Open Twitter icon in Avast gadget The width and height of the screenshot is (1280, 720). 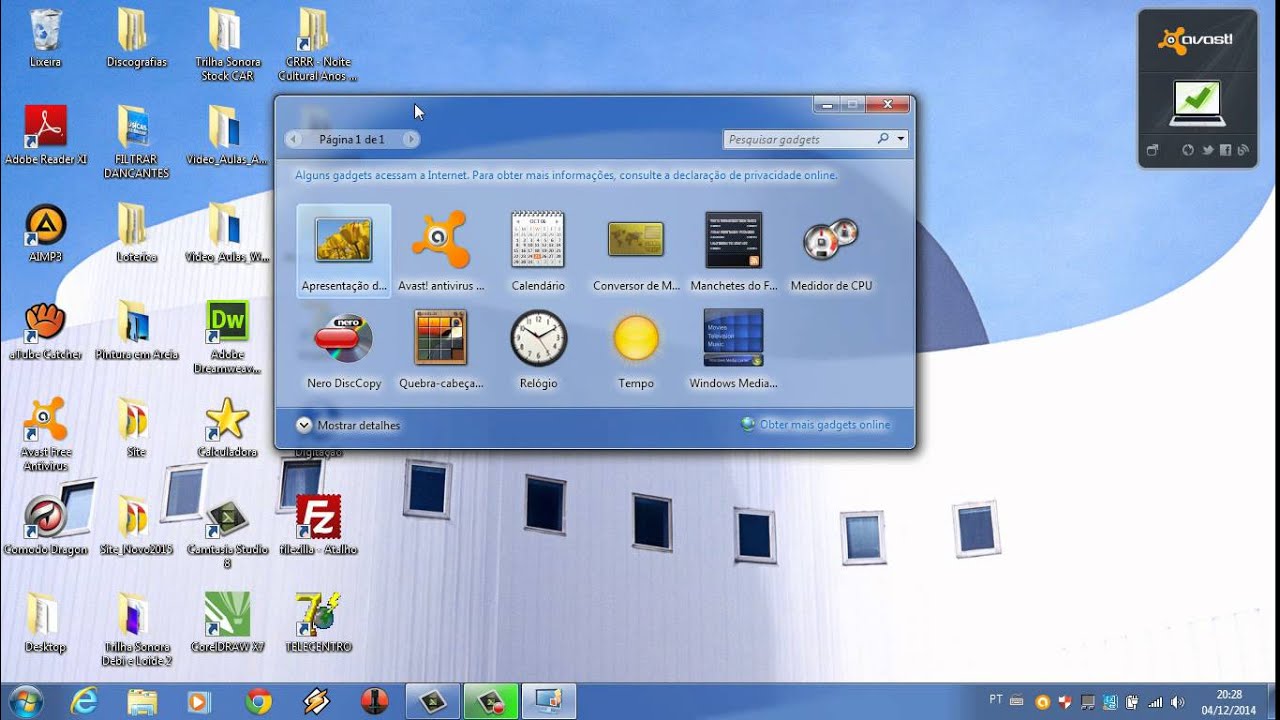(x=1207, y=150)
